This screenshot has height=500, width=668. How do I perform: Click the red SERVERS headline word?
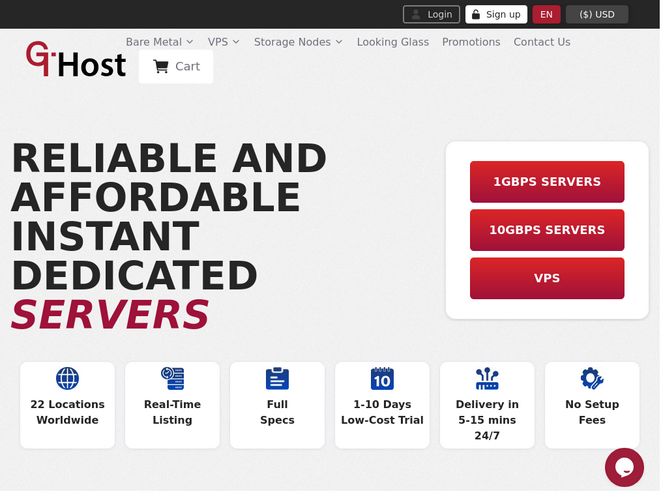pos(110,315)
